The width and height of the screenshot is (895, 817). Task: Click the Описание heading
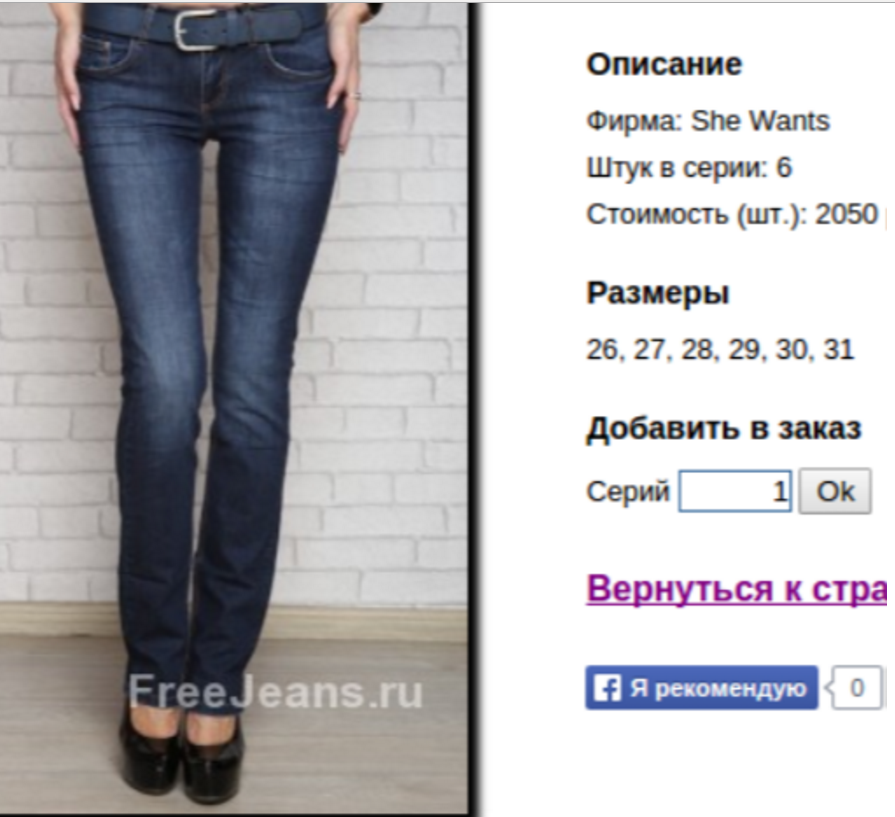click(x=664, y=64)
